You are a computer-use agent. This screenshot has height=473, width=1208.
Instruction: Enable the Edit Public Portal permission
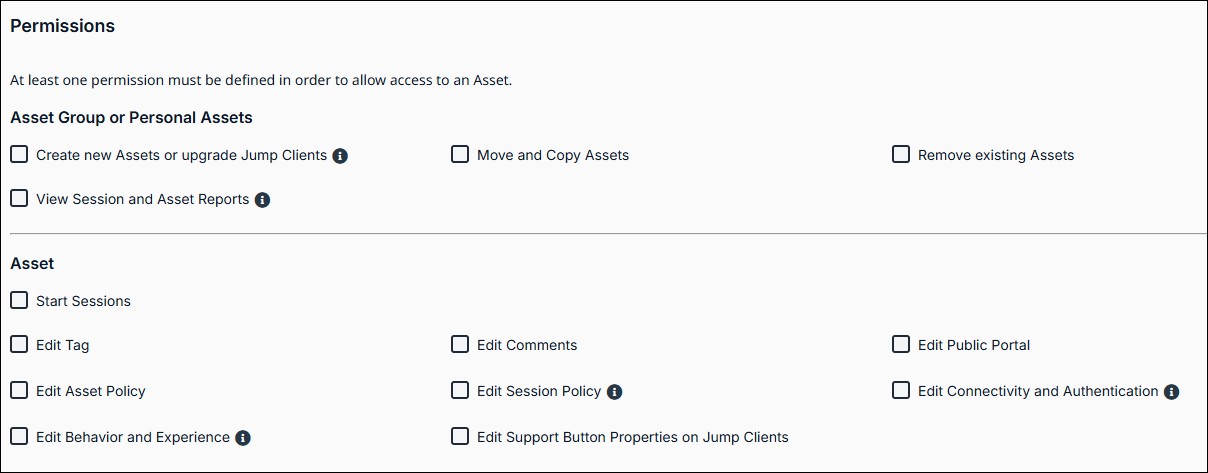pos(901,345)
